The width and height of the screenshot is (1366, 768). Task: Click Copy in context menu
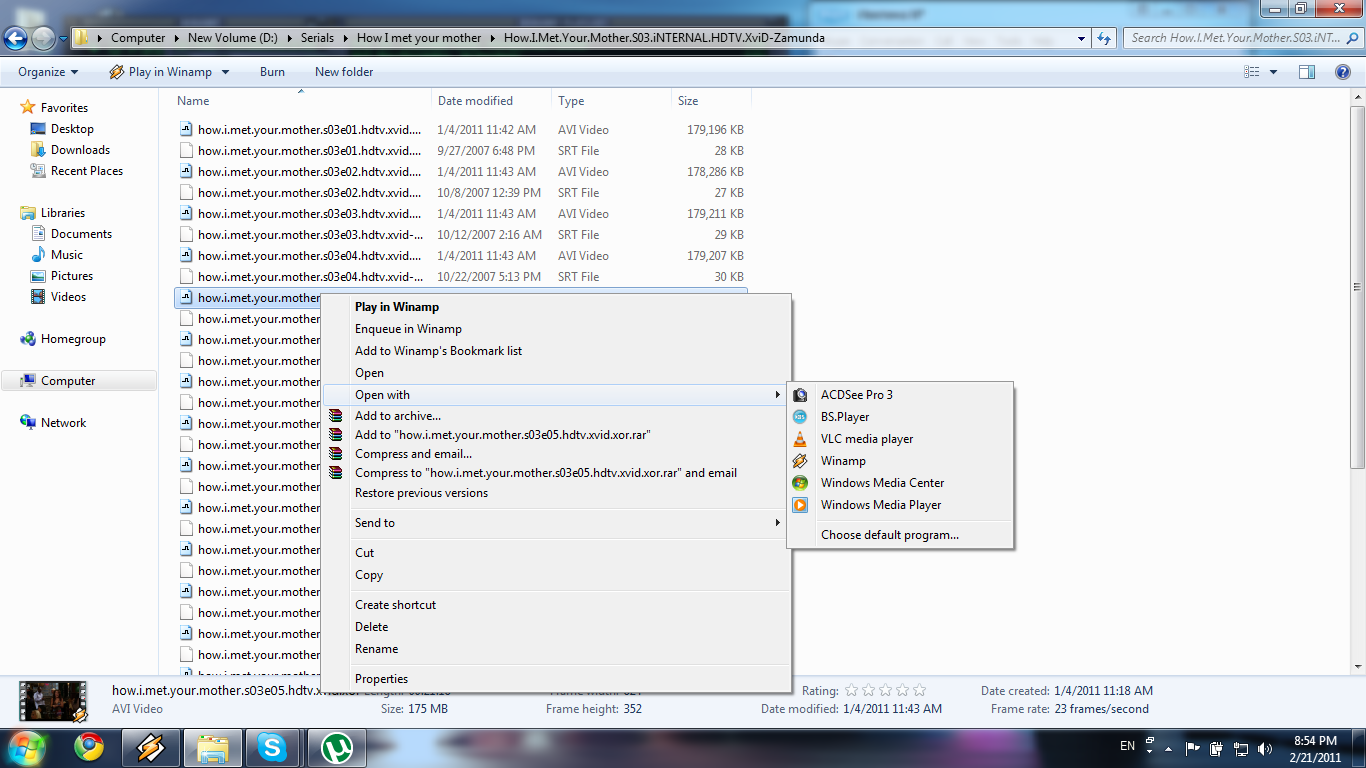pyautogui.click(x=555, y=575)
